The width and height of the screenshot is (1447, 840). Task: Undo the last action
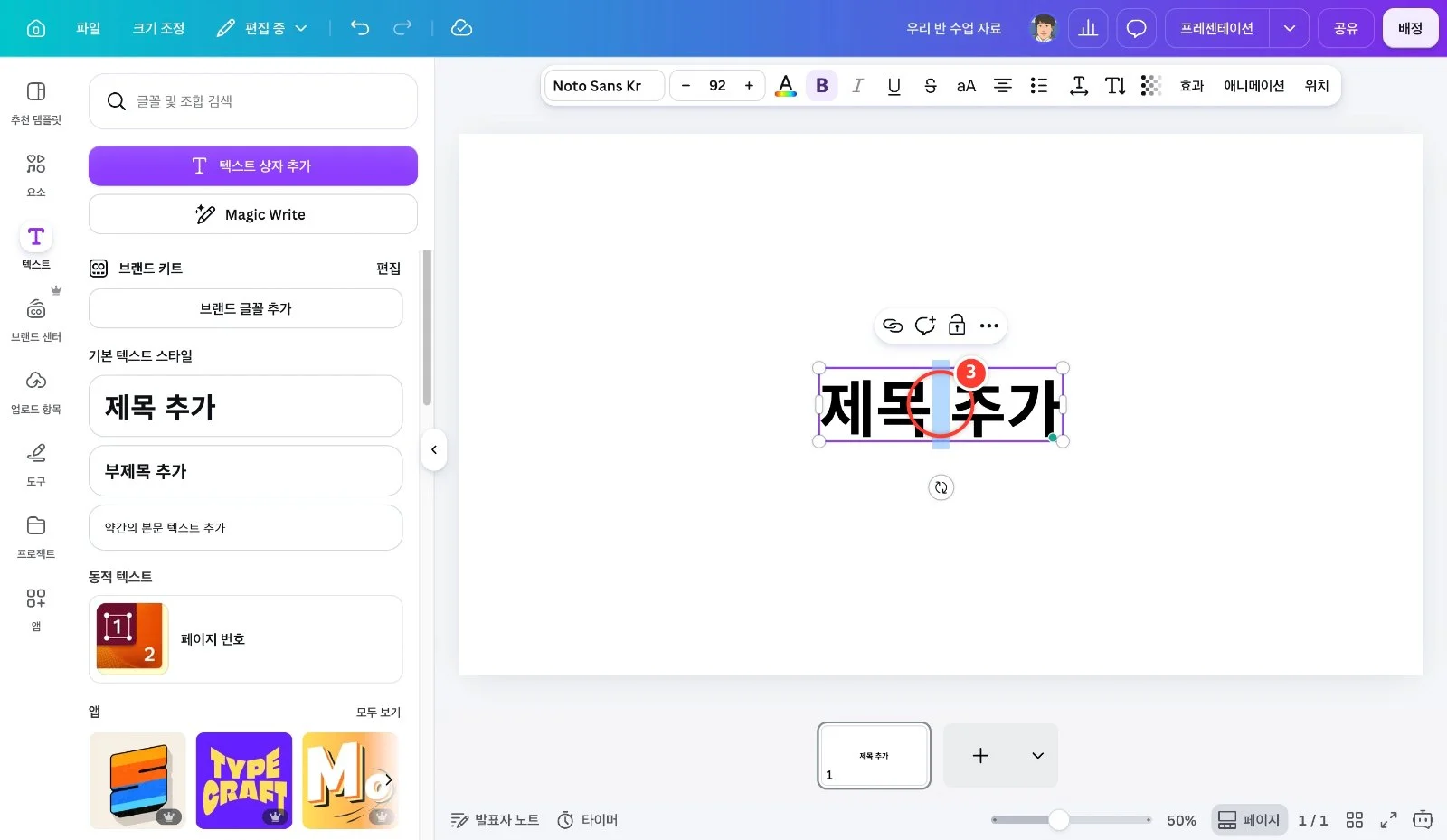[x=360, y=28]
